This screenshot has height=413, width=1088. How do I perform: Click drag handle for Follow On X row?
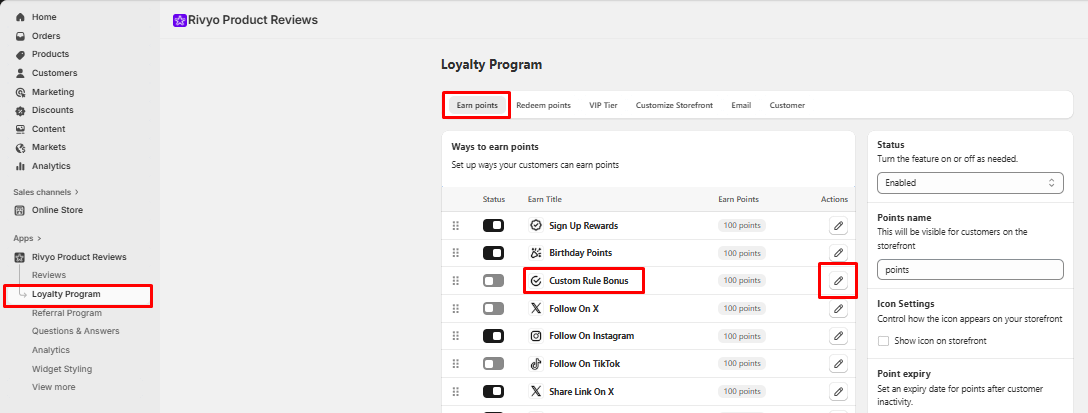[456, 308]
